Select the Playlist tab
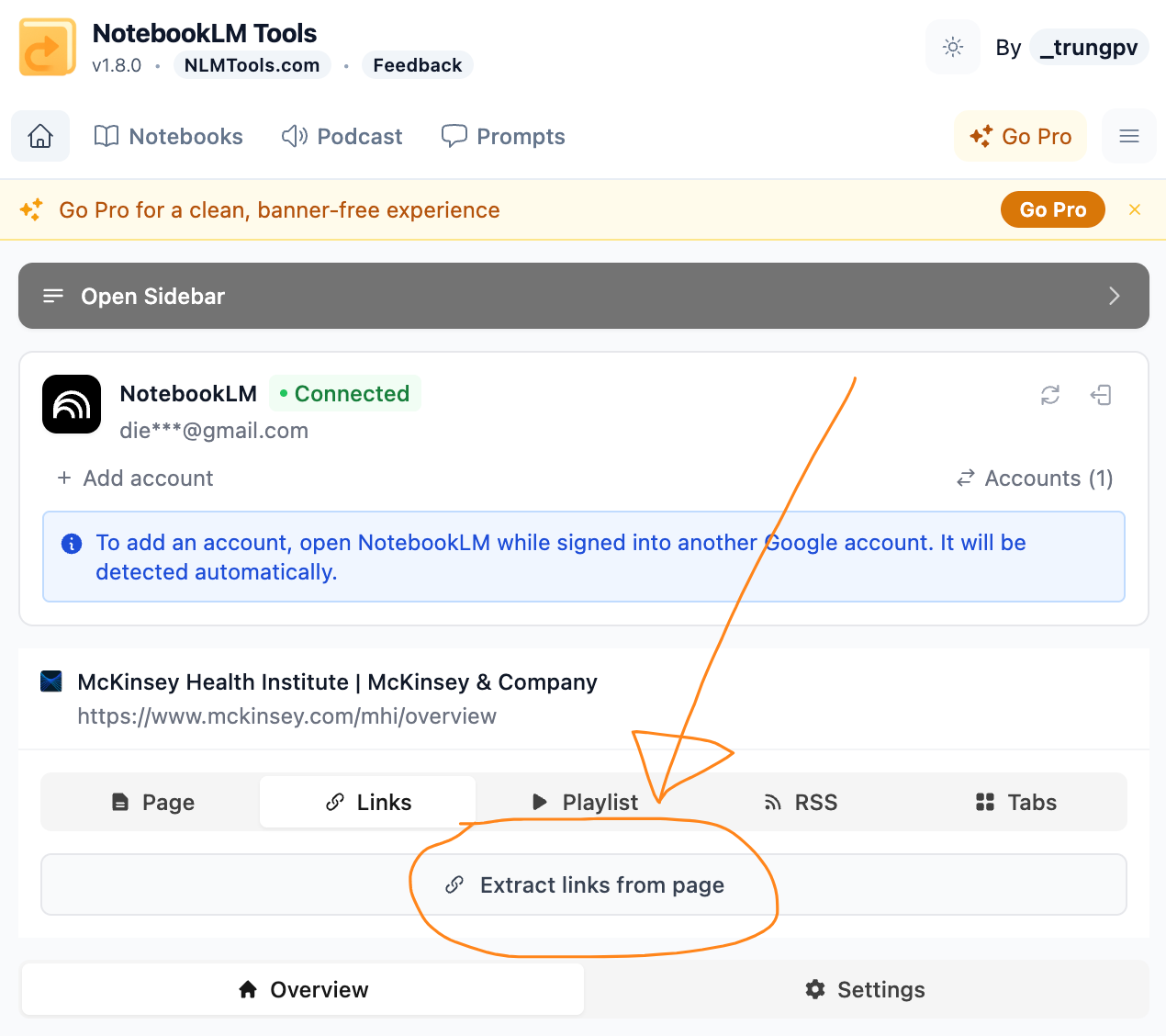 coord(584,802)
